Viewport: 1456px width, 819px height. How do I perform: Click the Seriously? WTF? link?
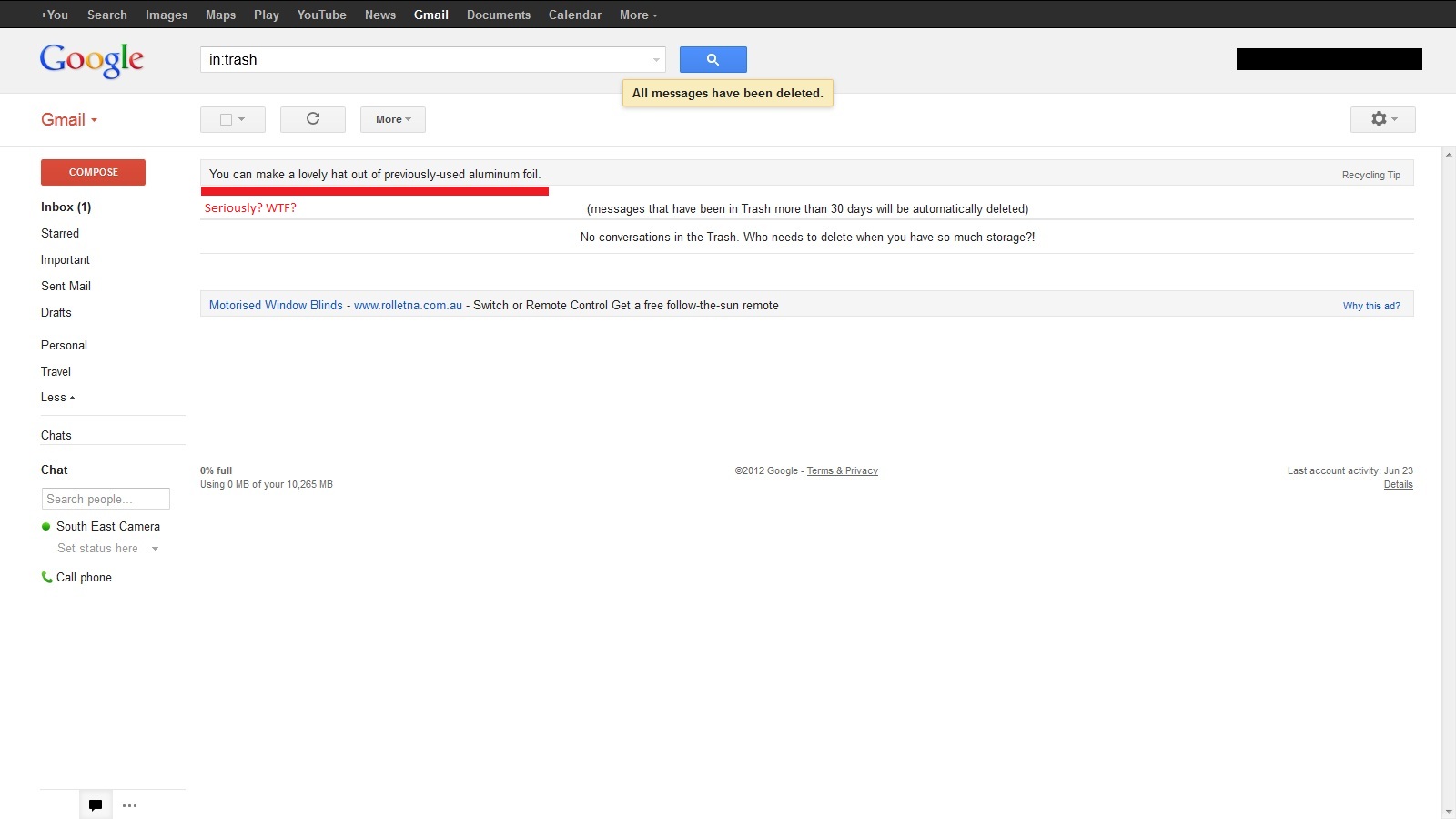point(250,207)
